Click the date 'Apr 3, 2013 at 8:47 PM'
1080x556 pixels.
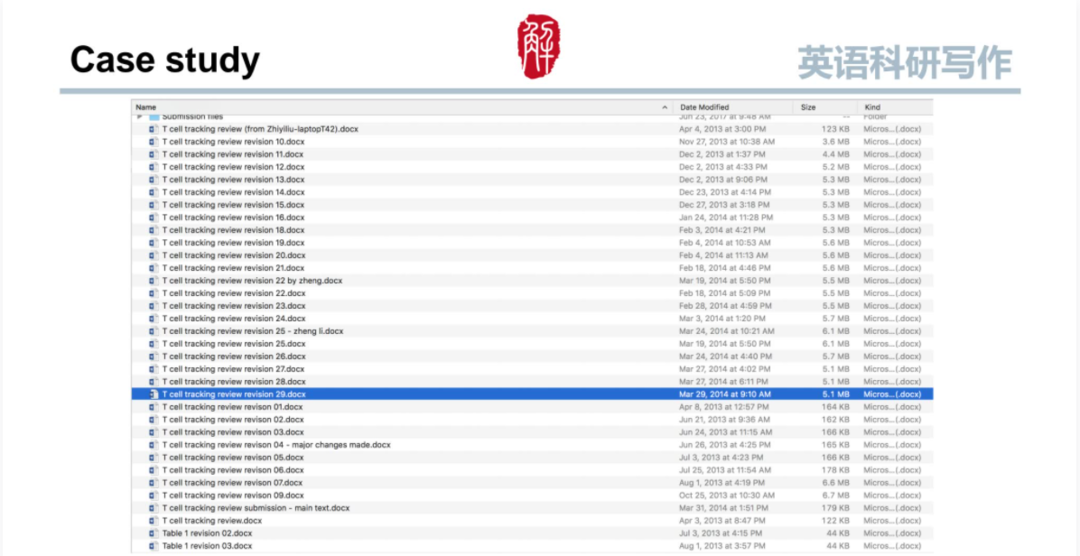(720, 521)
